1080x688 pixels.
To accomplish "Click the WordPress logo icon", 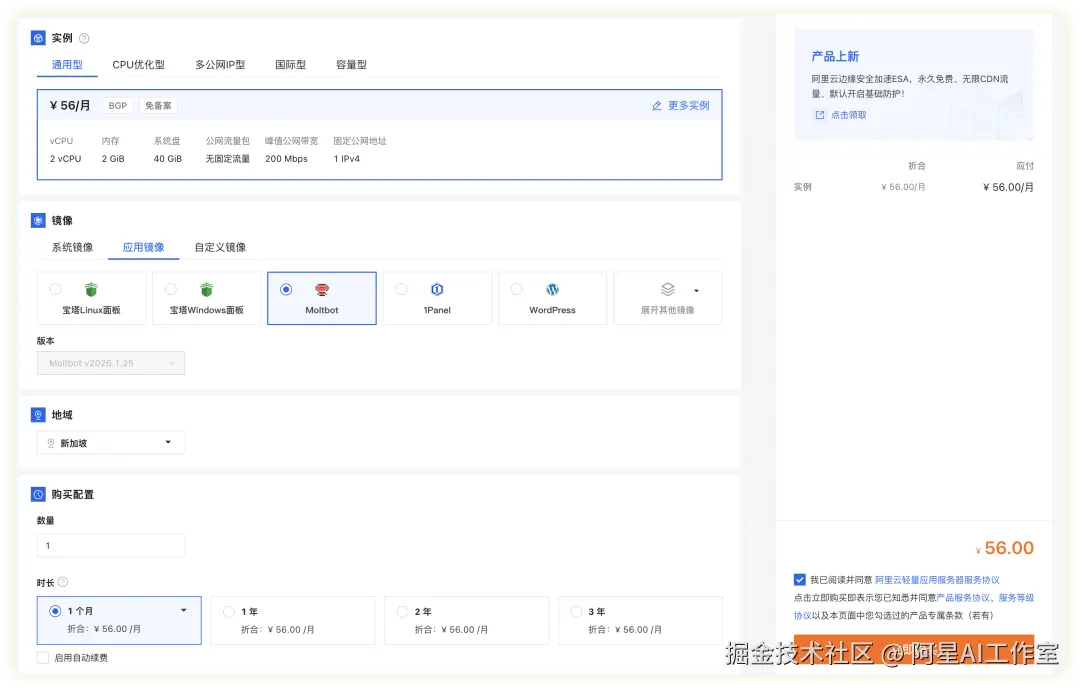I will (552, 289).
